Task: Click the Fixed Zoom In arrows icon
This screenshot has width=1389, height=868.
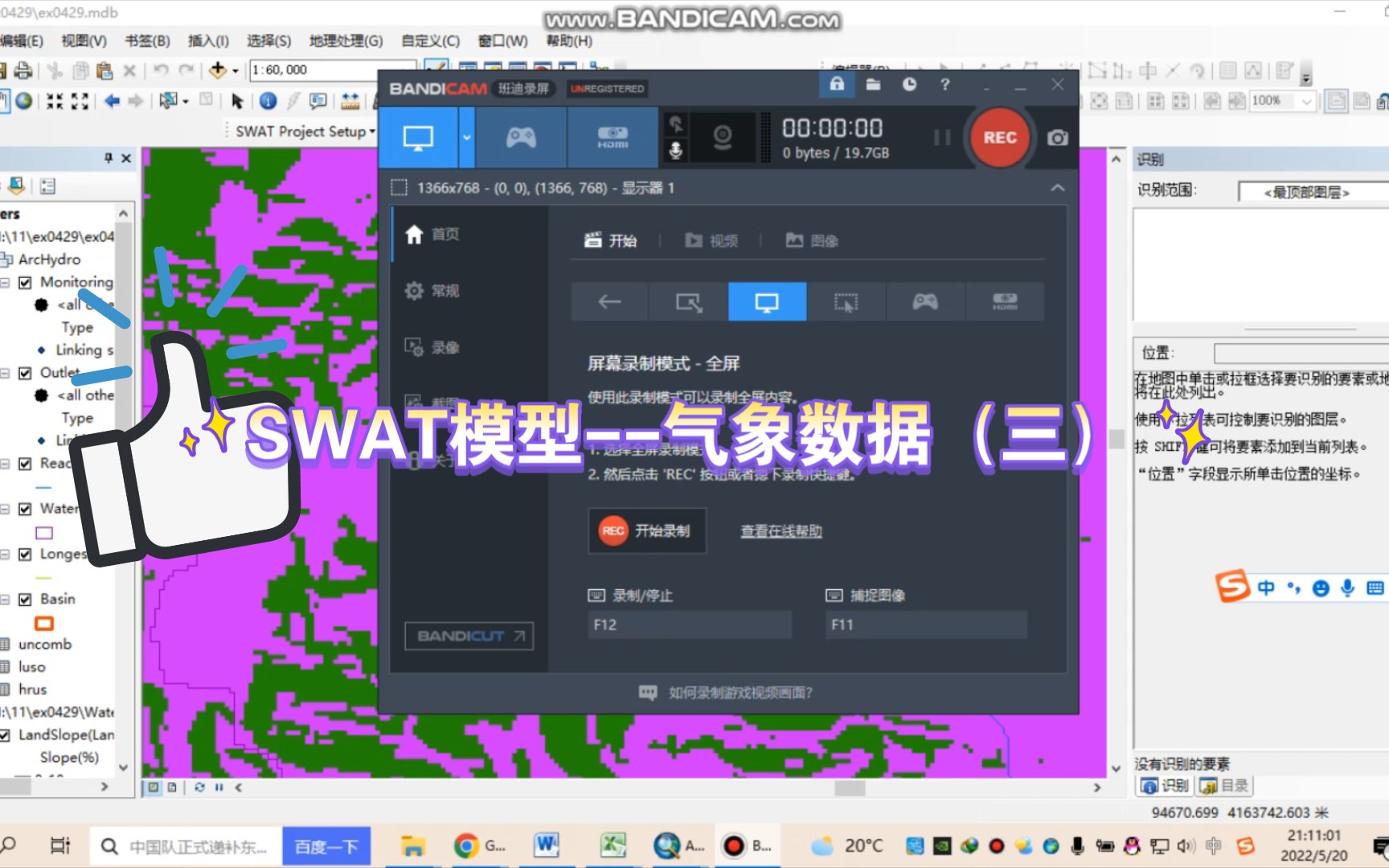Action: pyautogui.click(x=54, y=100)
